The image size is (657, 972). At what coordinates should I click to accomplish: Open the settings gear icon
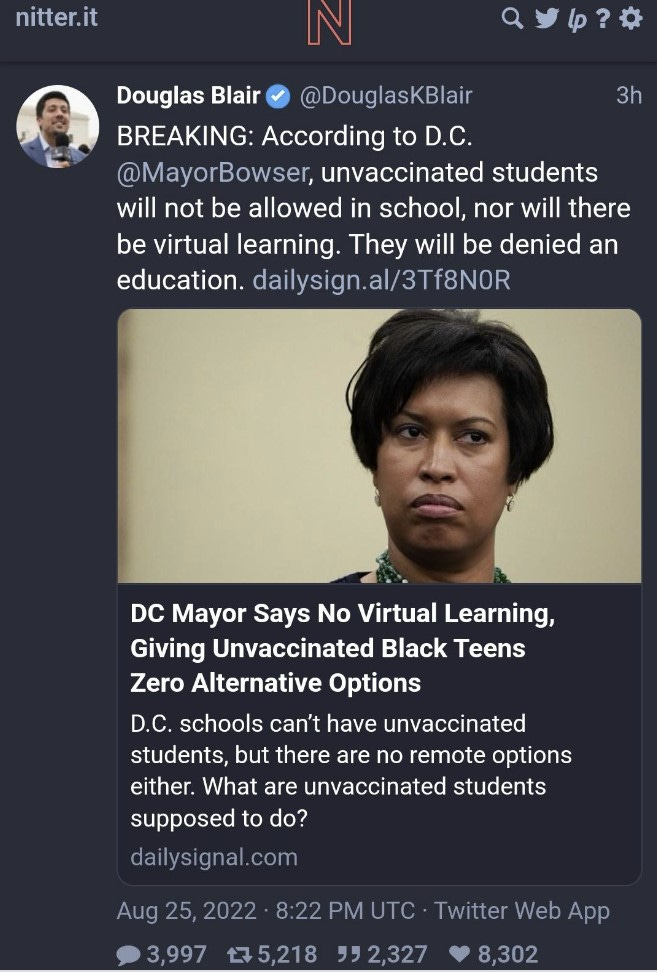tap(631, 19)
